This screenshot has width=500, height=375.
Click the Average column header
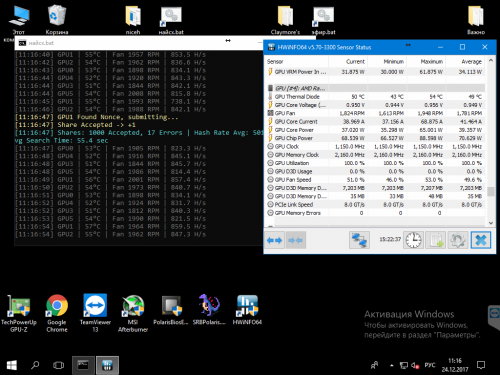465,61
